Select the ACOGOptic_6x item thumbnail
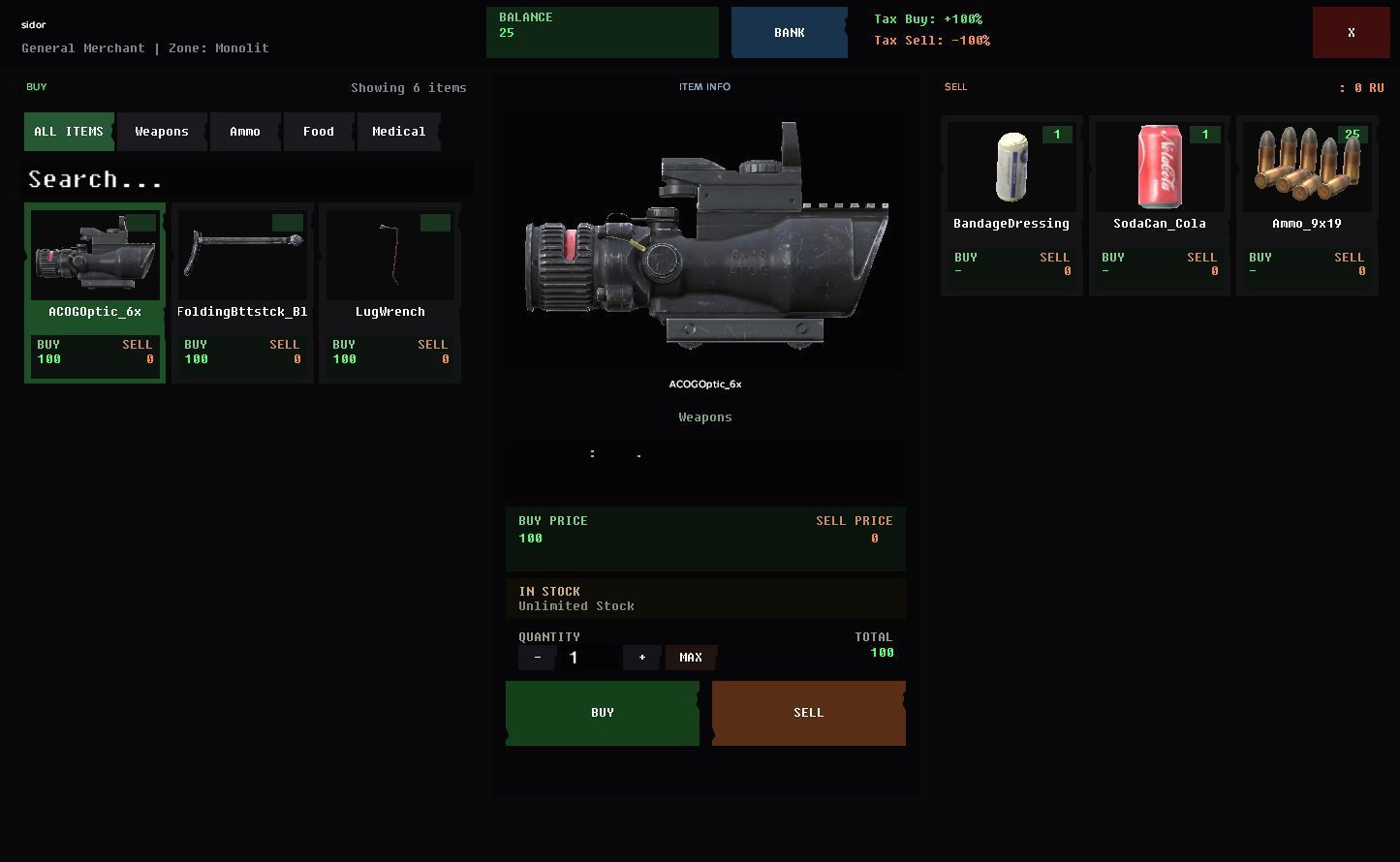The height and width of the screenshot is (862, 1400). [95, 256]
